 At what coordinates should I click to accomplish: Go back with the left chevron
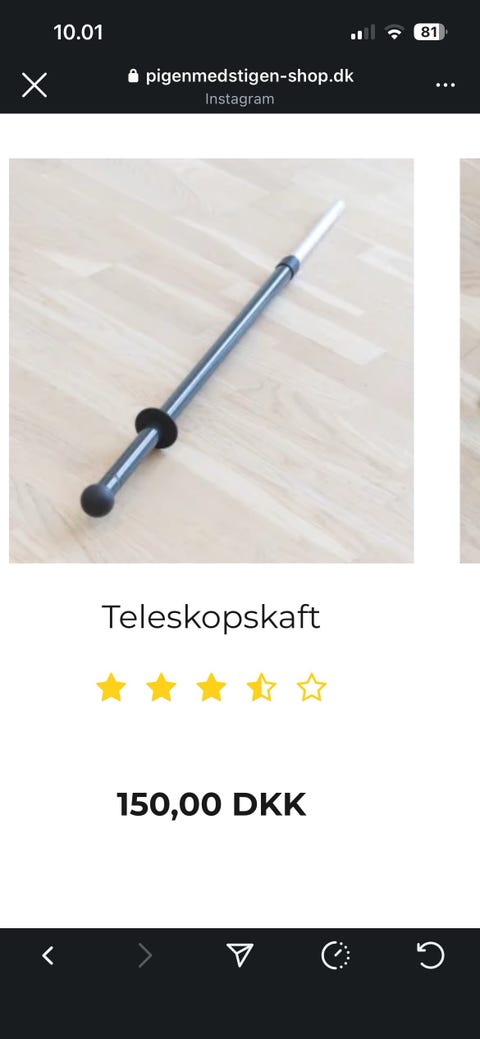[48, 956]
